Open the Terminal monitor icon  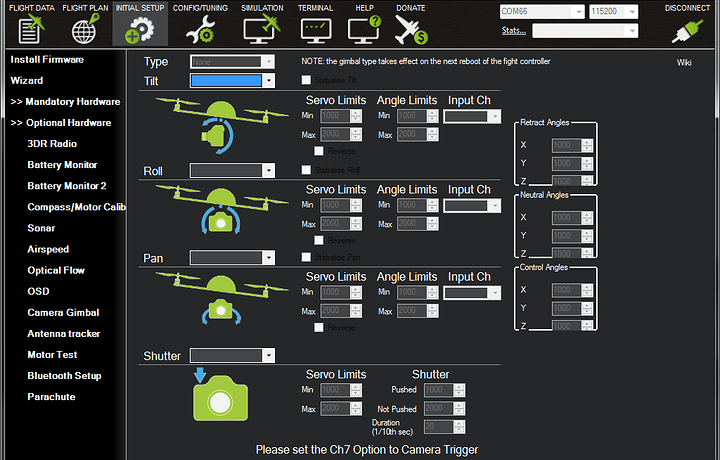[x=316, y=30]
